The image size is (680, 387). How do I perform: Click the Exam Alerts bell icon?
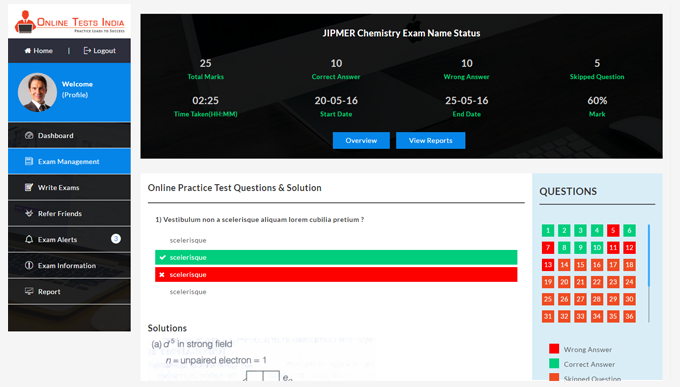[29, 239]
